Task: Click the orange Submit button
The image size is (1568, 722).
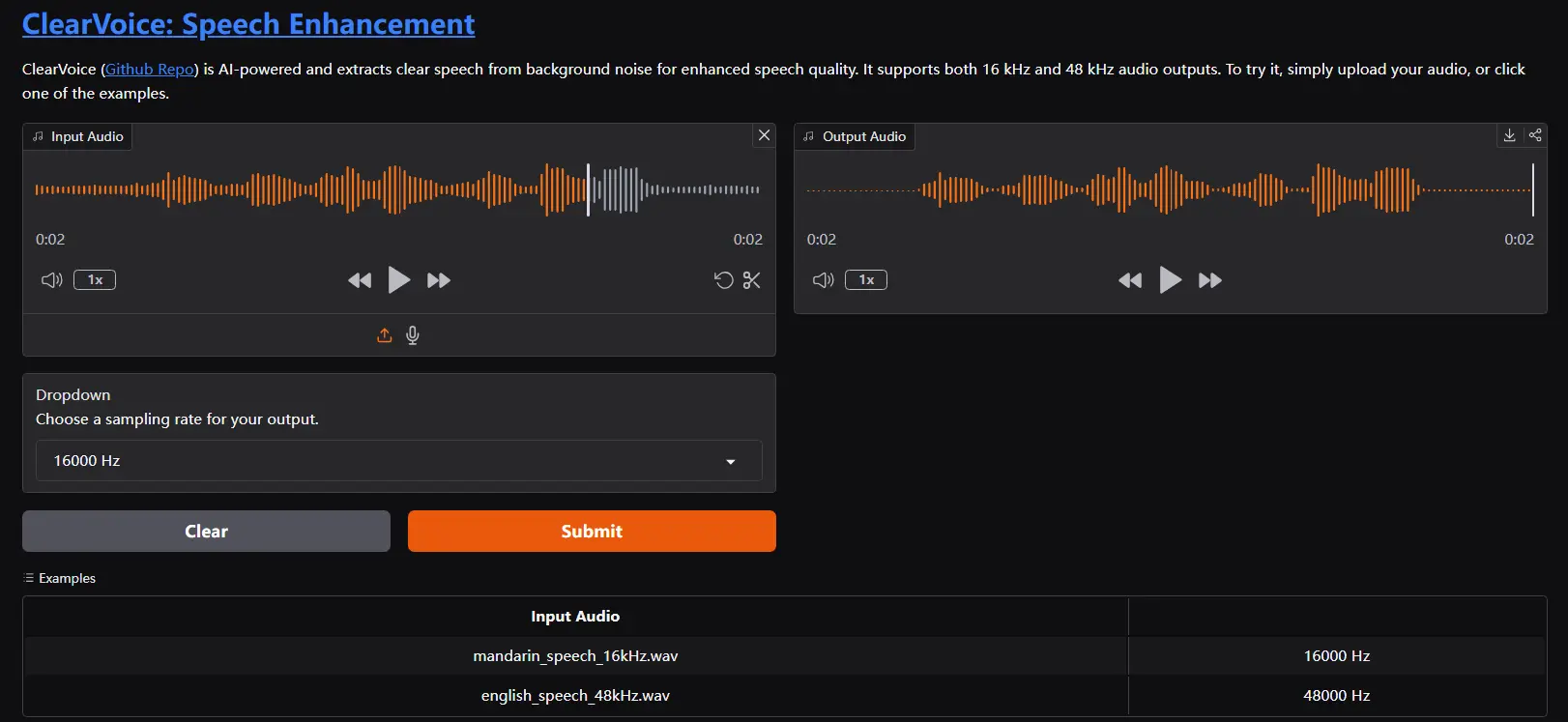Action: (x=592, y=532)
